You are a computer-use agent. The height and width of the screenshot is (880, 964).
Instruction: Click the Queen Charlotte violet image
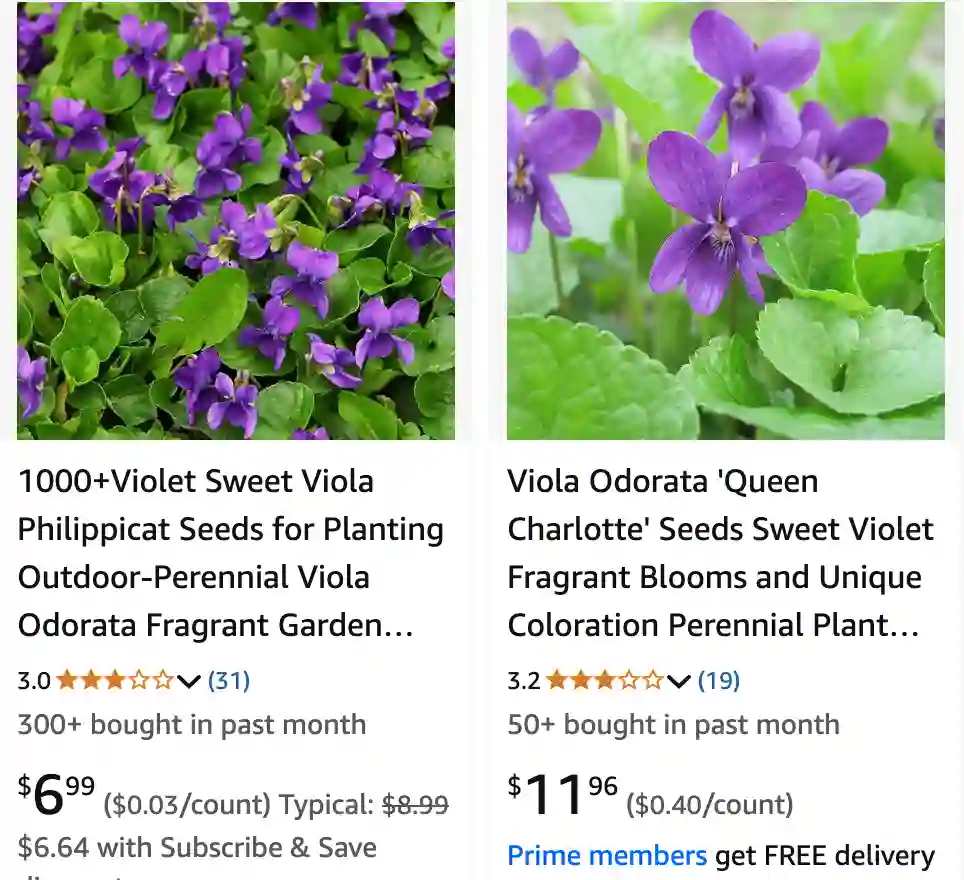725,220
